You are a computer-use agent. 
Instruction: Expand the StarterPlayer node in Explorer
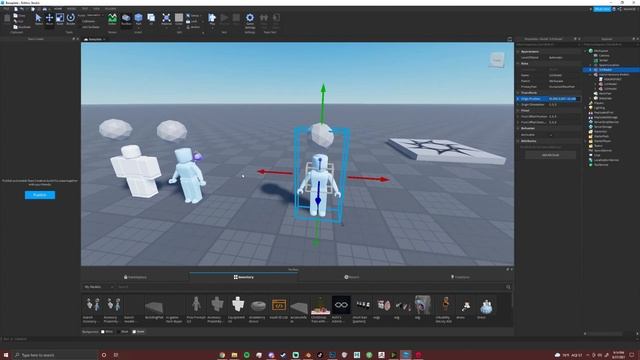pyautogui.click(x=586, y=141)
